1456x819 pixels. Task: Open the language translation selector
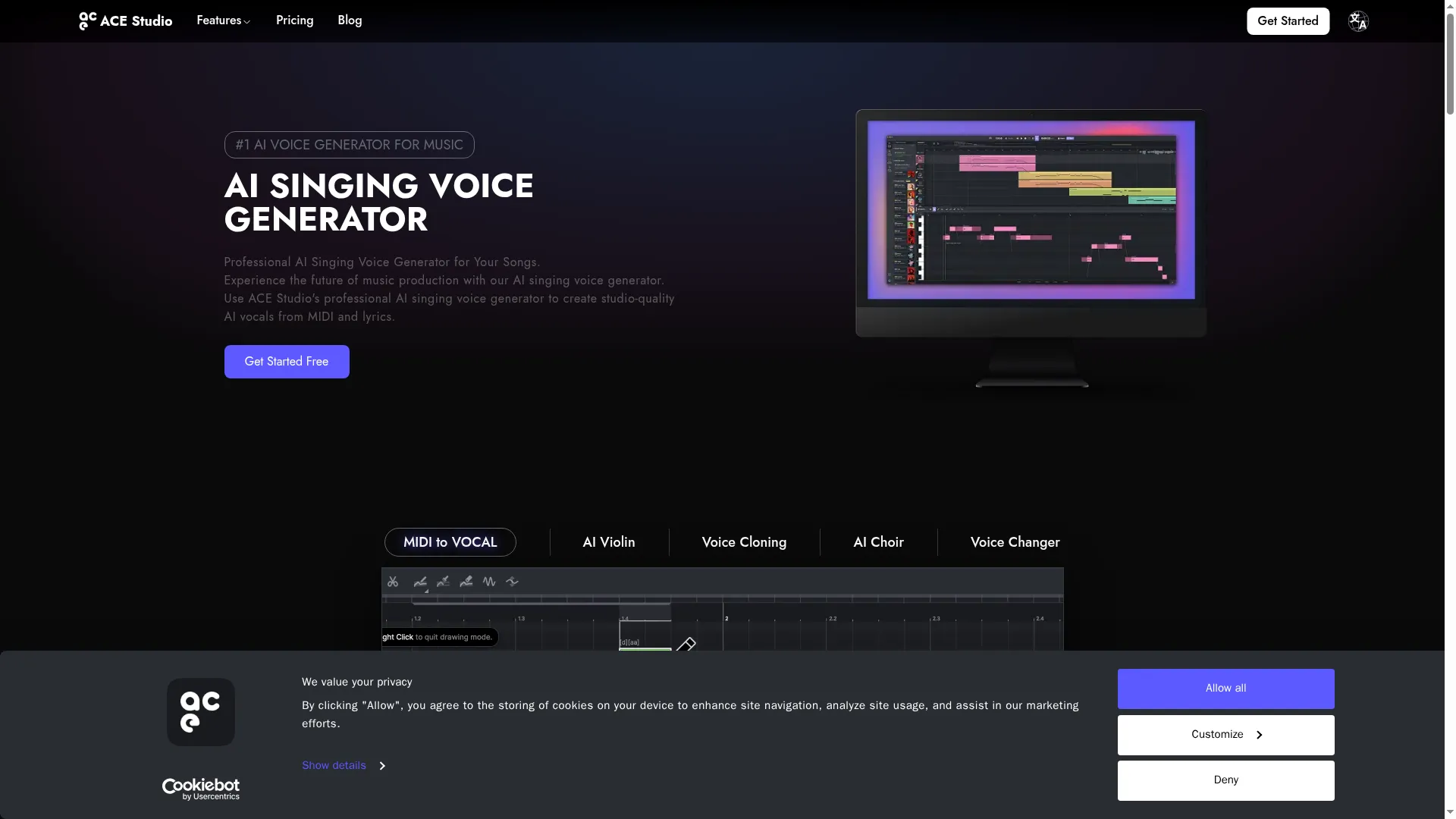tap(1357, 21)
